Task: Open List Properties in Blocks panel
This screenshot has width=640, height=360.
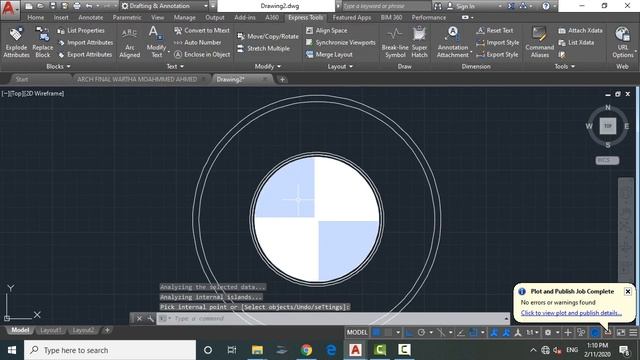Action: coord(81,31)
